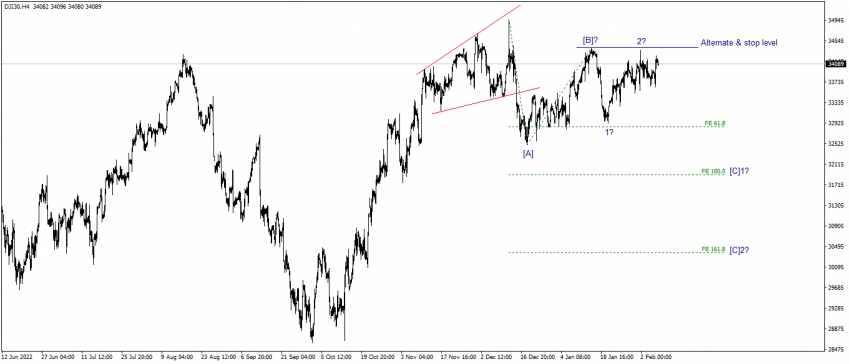Click the FE 100.0 Fibonacci label

tap(713, 171)
